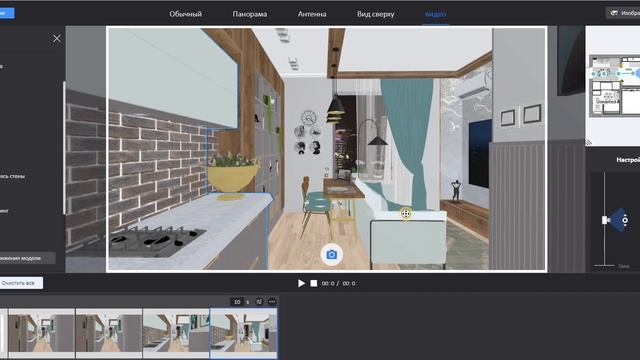Play the video preview

pos(301,283)
